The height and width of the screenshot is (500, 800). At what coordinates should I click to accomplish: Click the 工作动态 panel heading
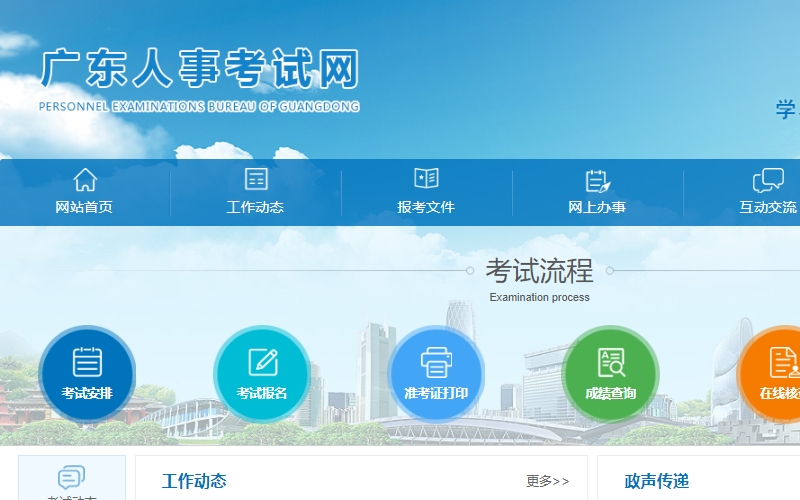pyautogui.click(x=194, y=482)
